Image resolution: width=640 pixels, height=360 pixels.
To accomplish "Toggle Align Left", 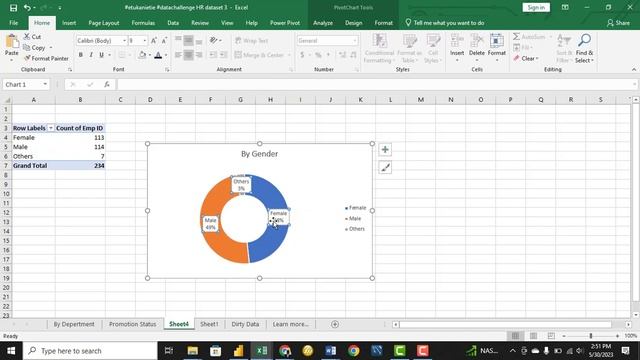I will [178, 55].
